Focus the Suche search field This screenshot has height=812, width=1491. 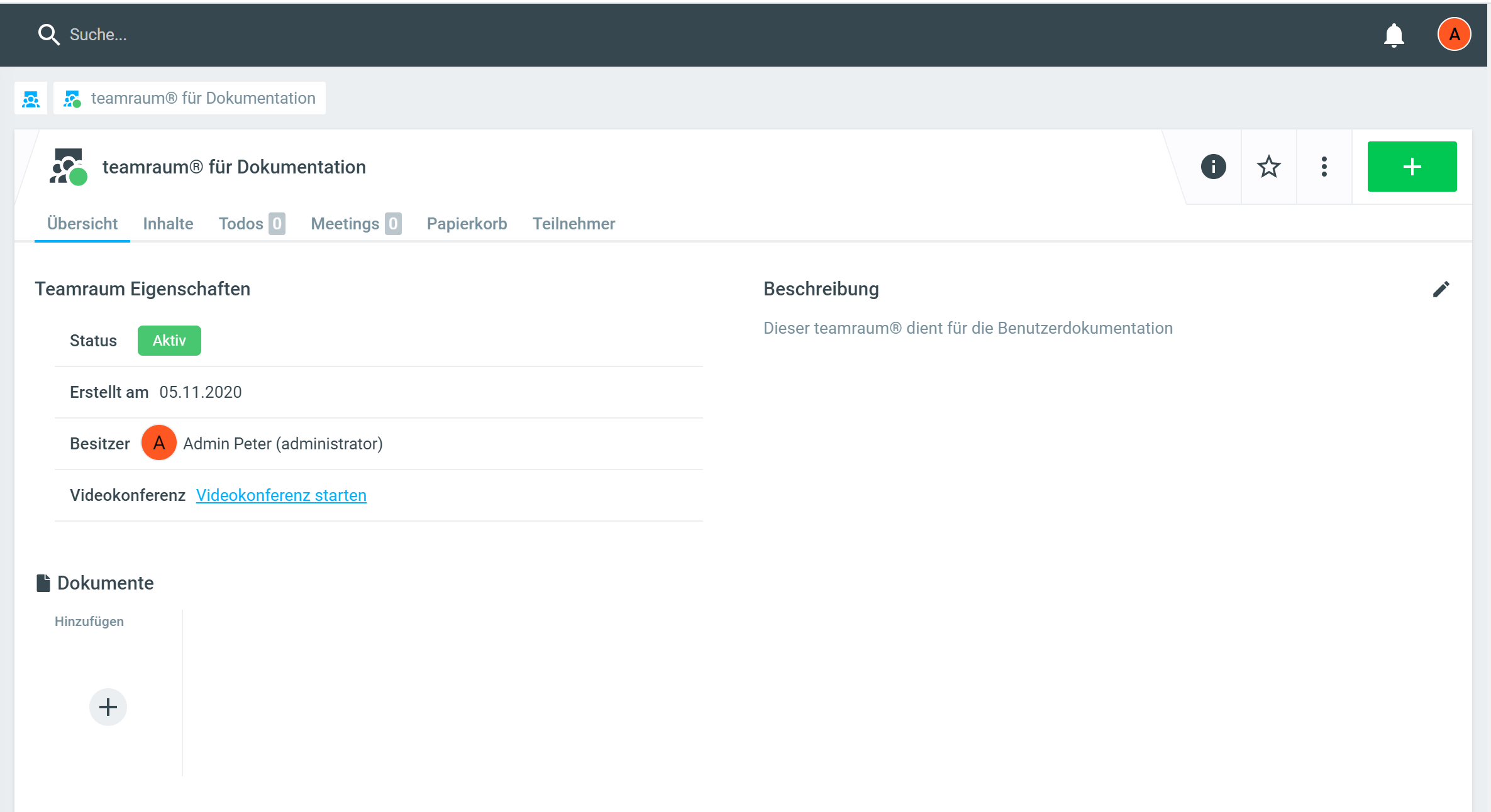pos(252,35)
